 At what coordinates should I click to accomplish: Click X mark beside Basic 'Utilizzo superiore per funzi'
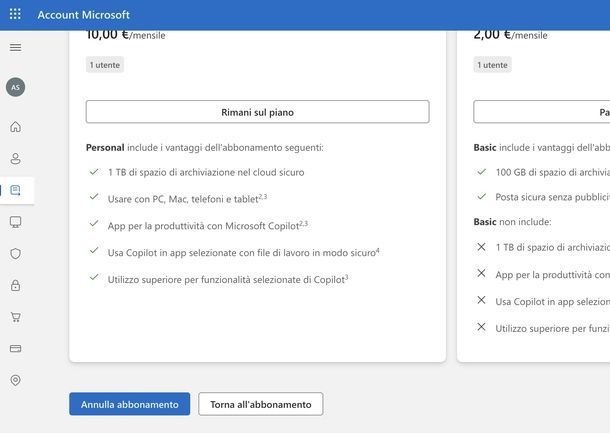pos(481,327)
